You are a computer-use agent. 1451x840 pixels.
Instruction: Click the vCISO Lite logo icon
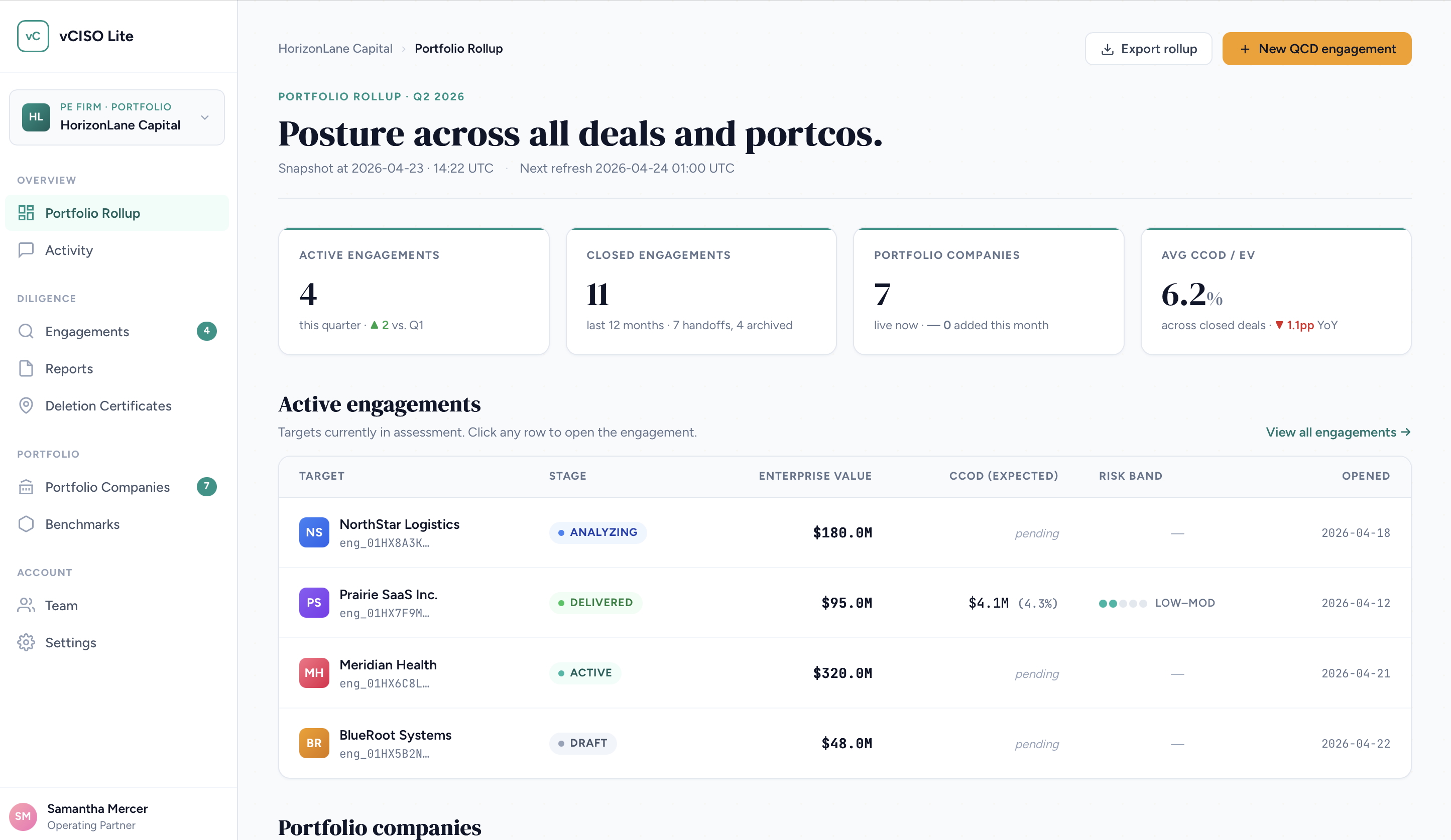[x=33, y=36]
